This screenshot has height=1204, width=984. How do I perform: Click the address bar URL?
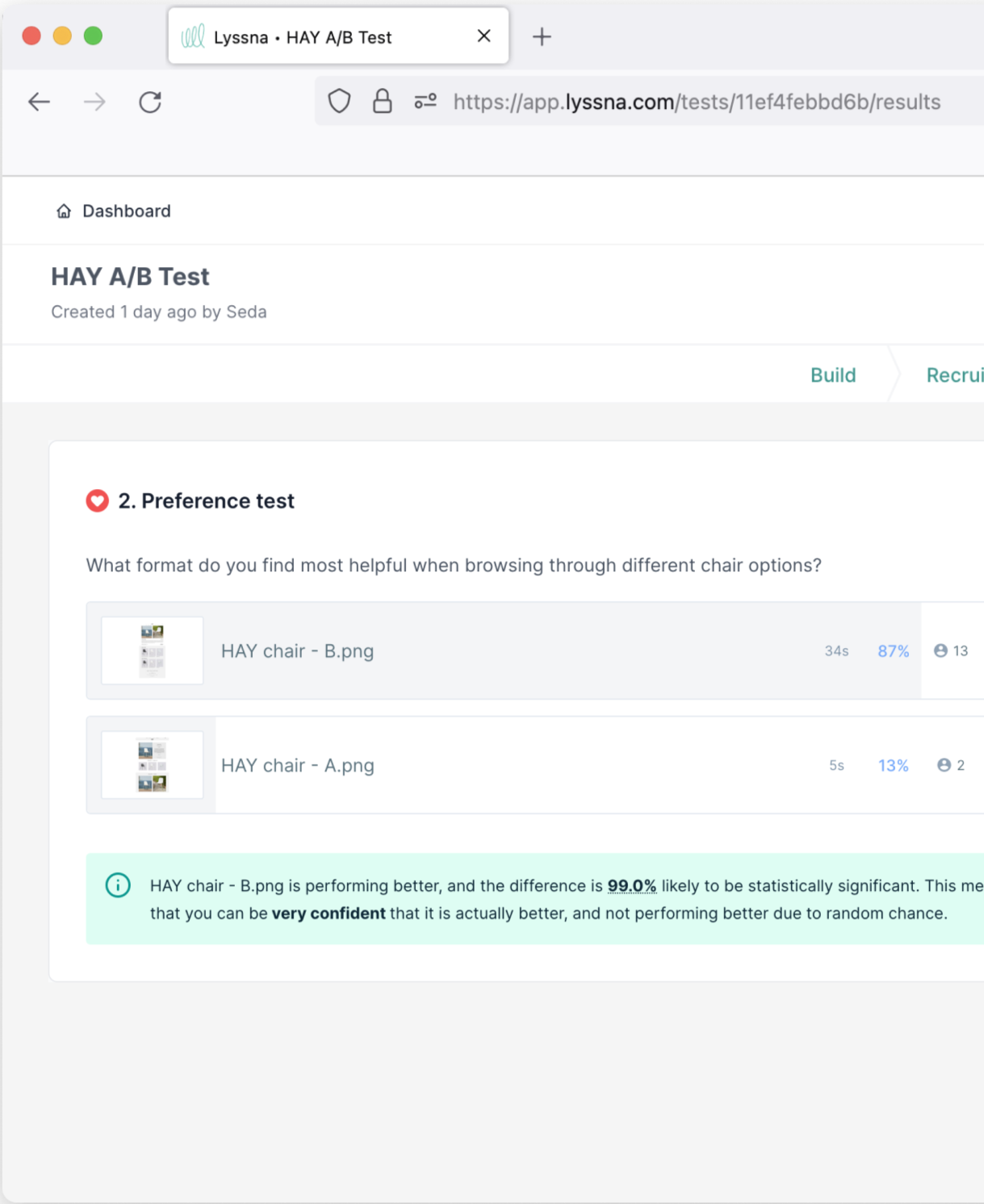(697, 102)
